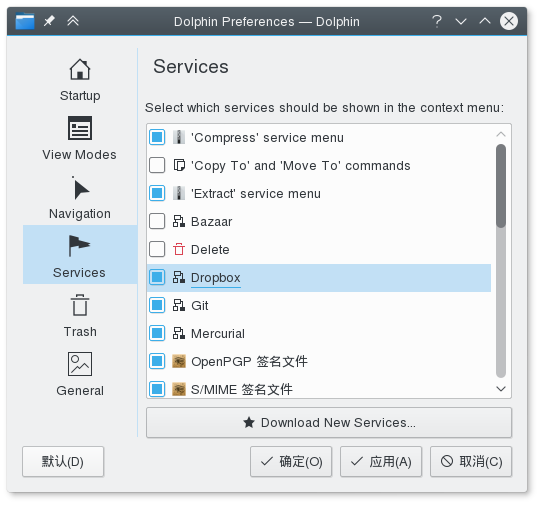The height and width of the screenshot is (505, 540).
Task: Click the keep-above double chevron in titlebar
Action: coord(73,21)
